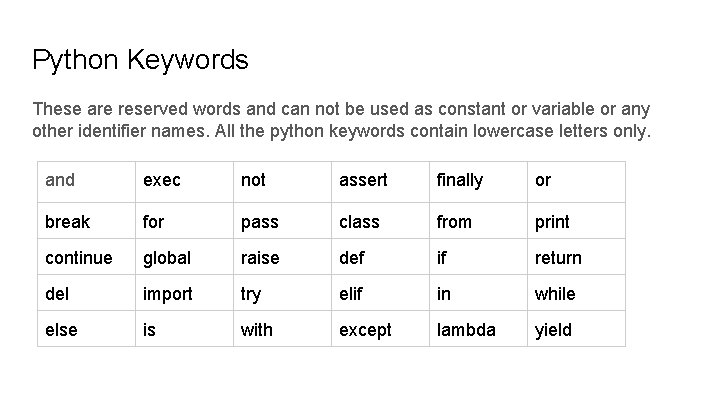Click the 'exec' table cell
The height and width of the screenshot is (405, 720).
pyautogui.click(x=185, y=182)
